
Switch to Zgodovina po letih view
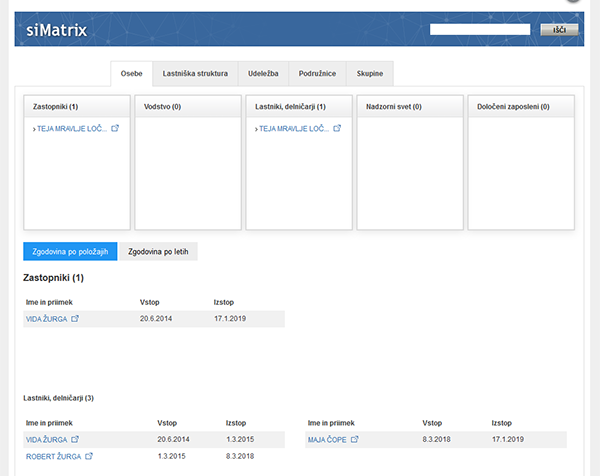[x=158, y=251]
